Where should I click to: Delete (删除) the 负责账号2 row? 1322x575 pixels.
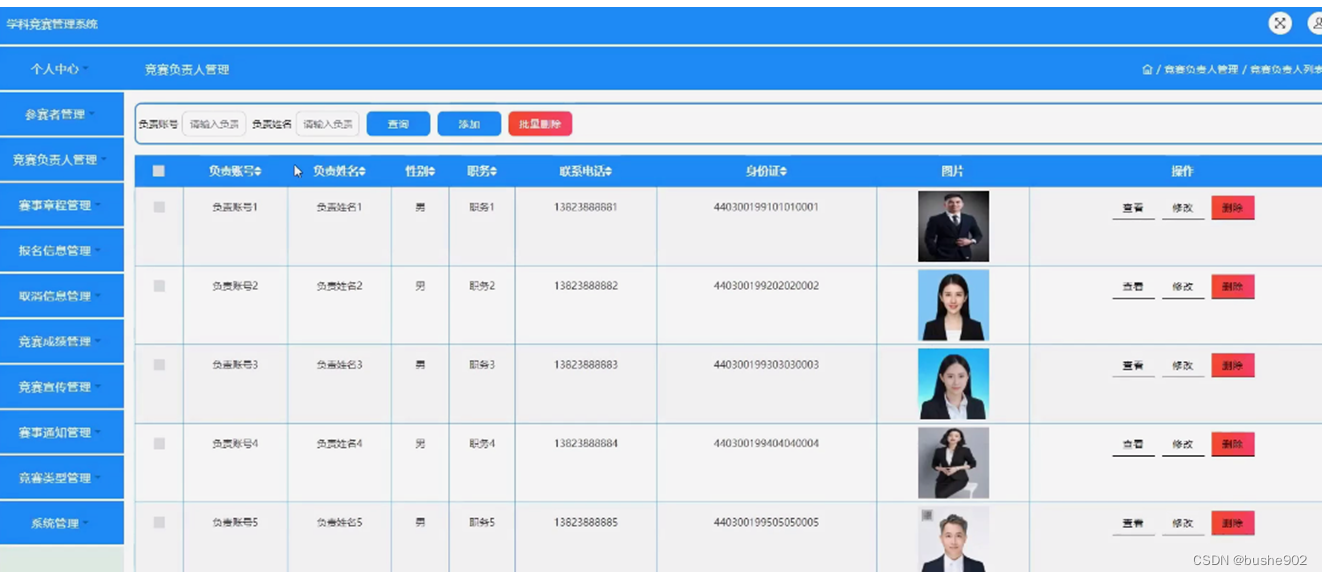[x=1233, y=287]
